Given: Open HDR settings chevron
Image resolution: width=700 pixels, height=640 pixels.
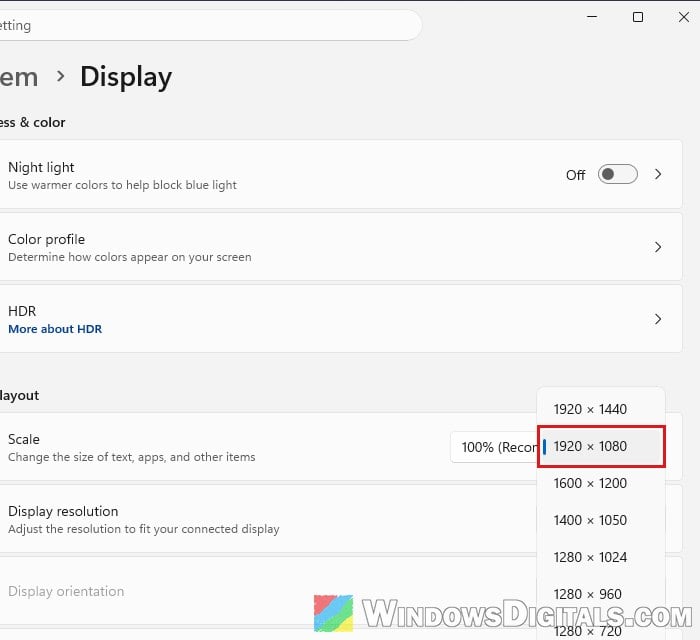Looking at the screenshot, I should [658, 319].
